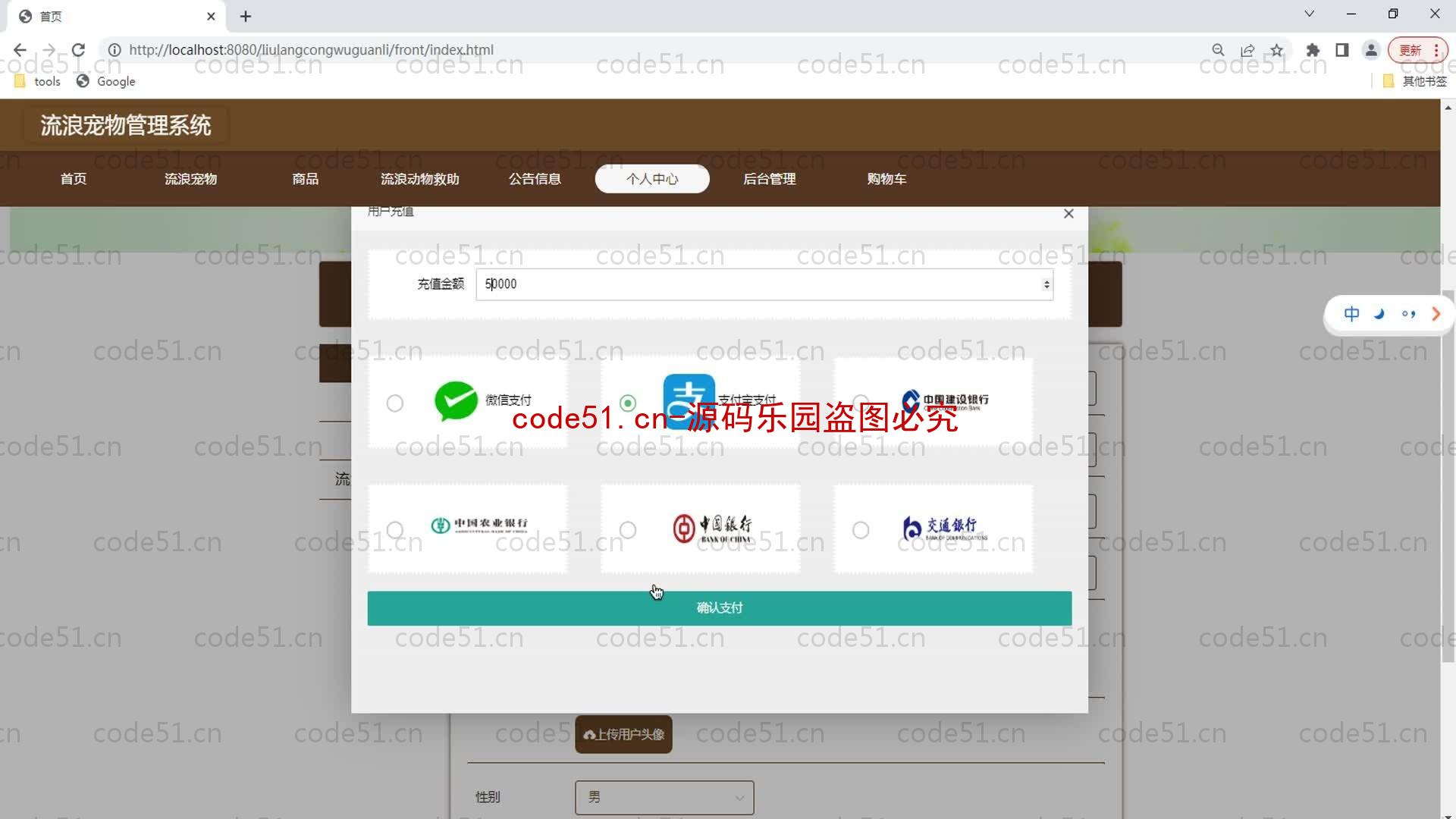Viewport: 1456px width, 819px height.
Task: Choose Bank of Communications radio button
Action: tap(861, 529)
